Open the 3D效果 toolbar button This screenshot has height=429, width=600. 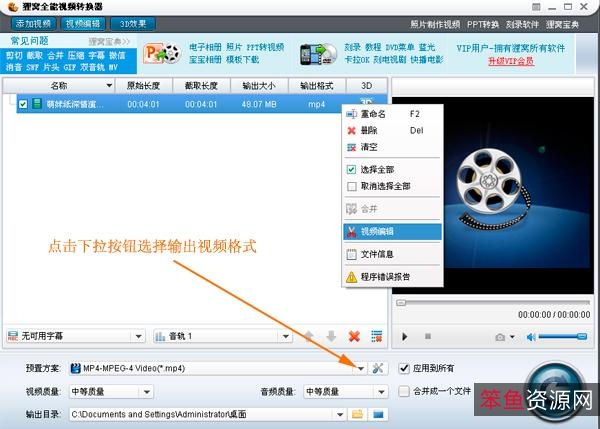pyautogui.click(x=133, y=24)
